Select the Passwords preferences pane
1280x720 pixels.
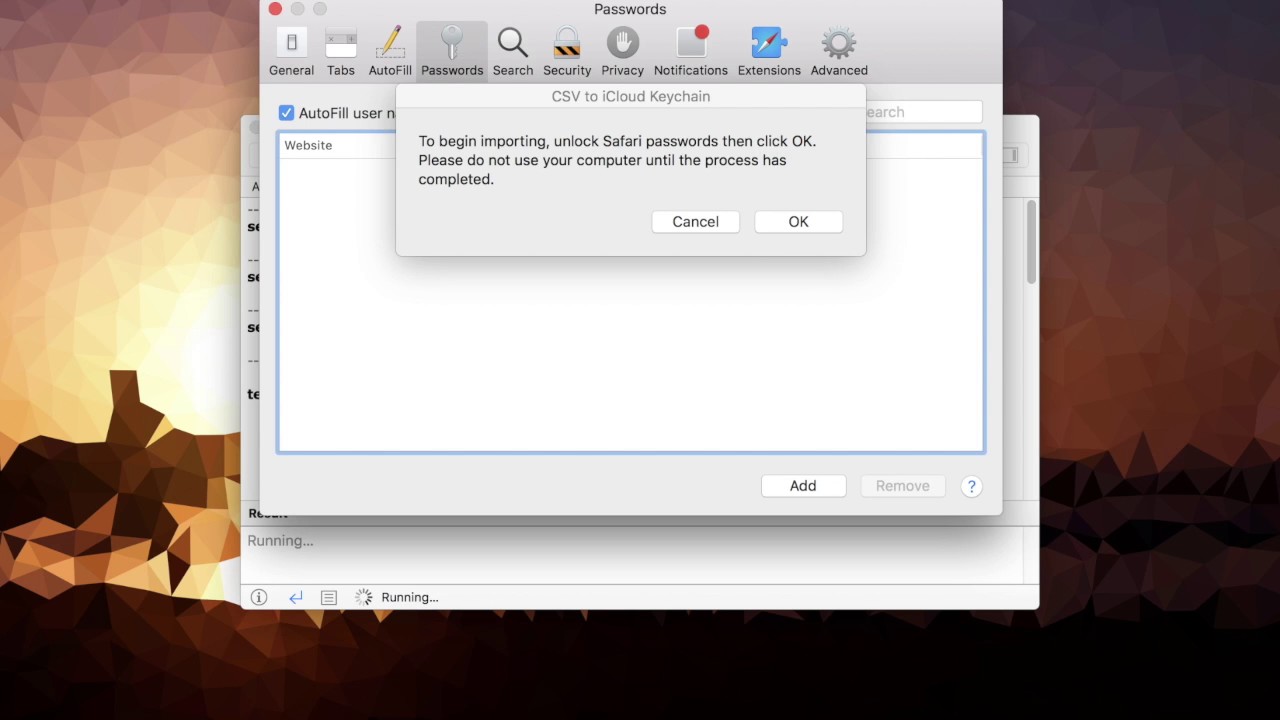point(452,52)
